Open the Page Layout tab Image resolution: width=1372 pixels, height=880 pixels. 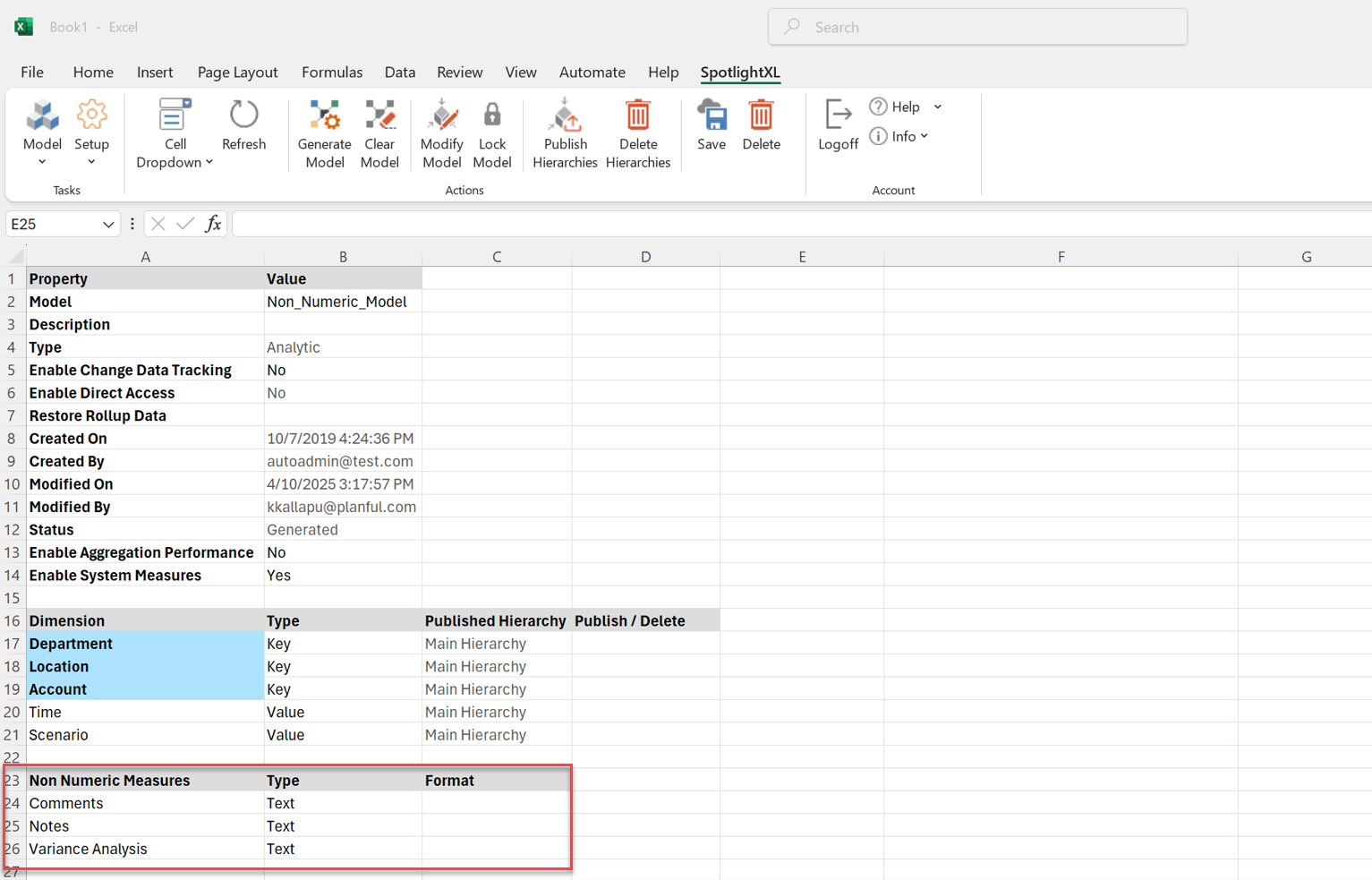[x=237, y=73]
